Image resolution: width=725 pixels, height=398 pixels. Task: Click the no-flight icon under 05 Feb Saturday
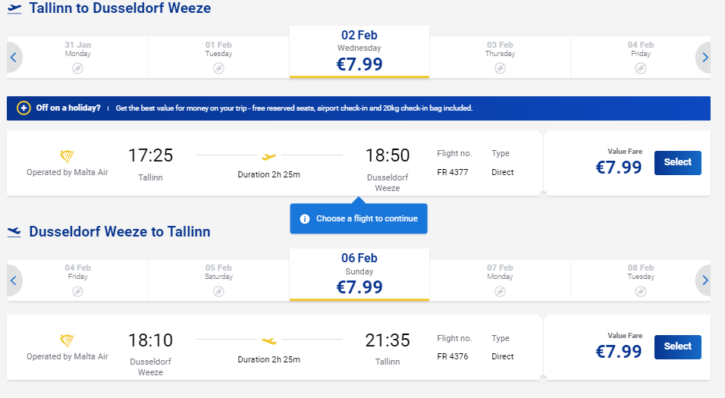click(219, 292)
